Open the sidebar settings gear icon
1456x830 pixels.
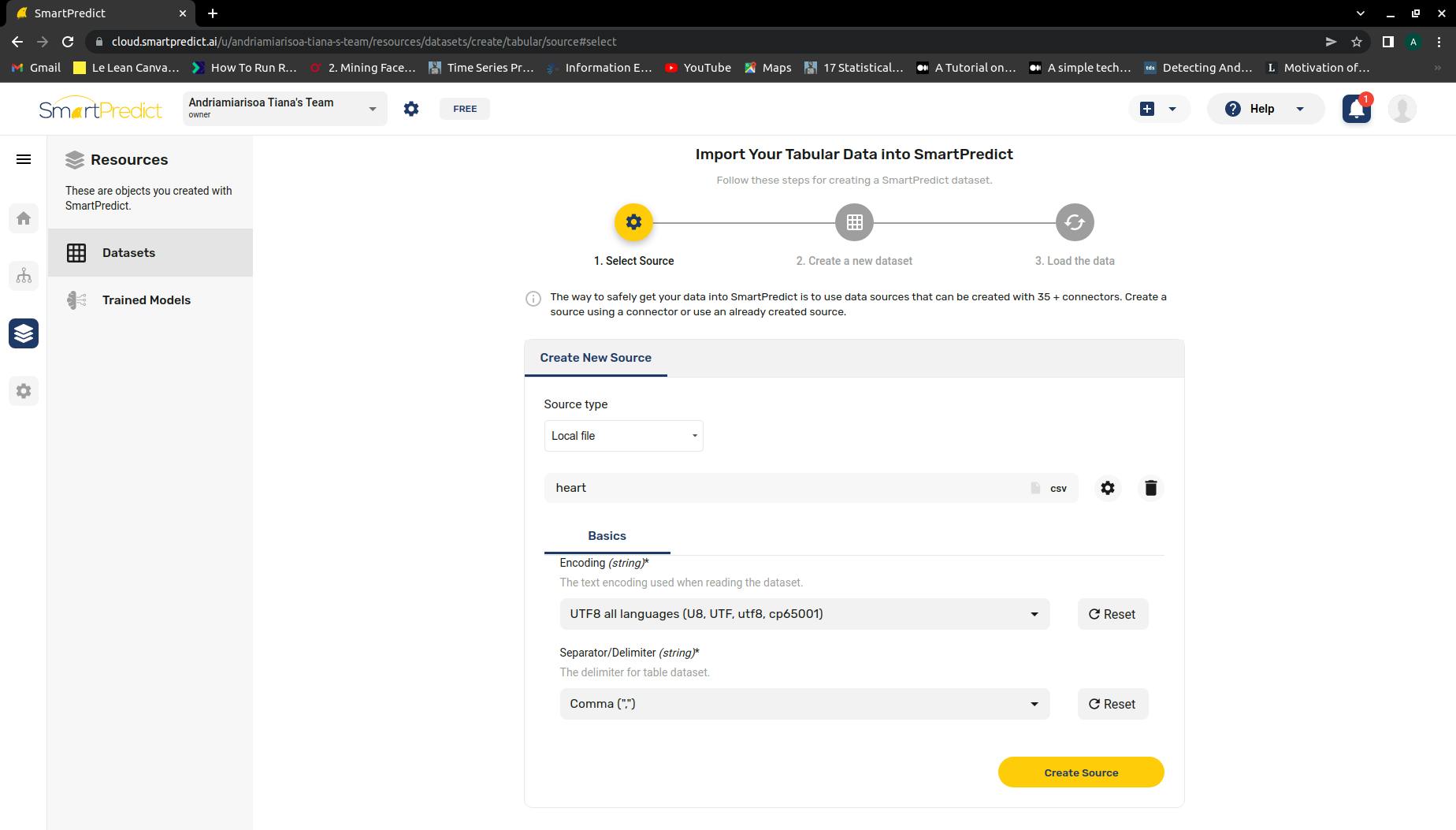24,391
